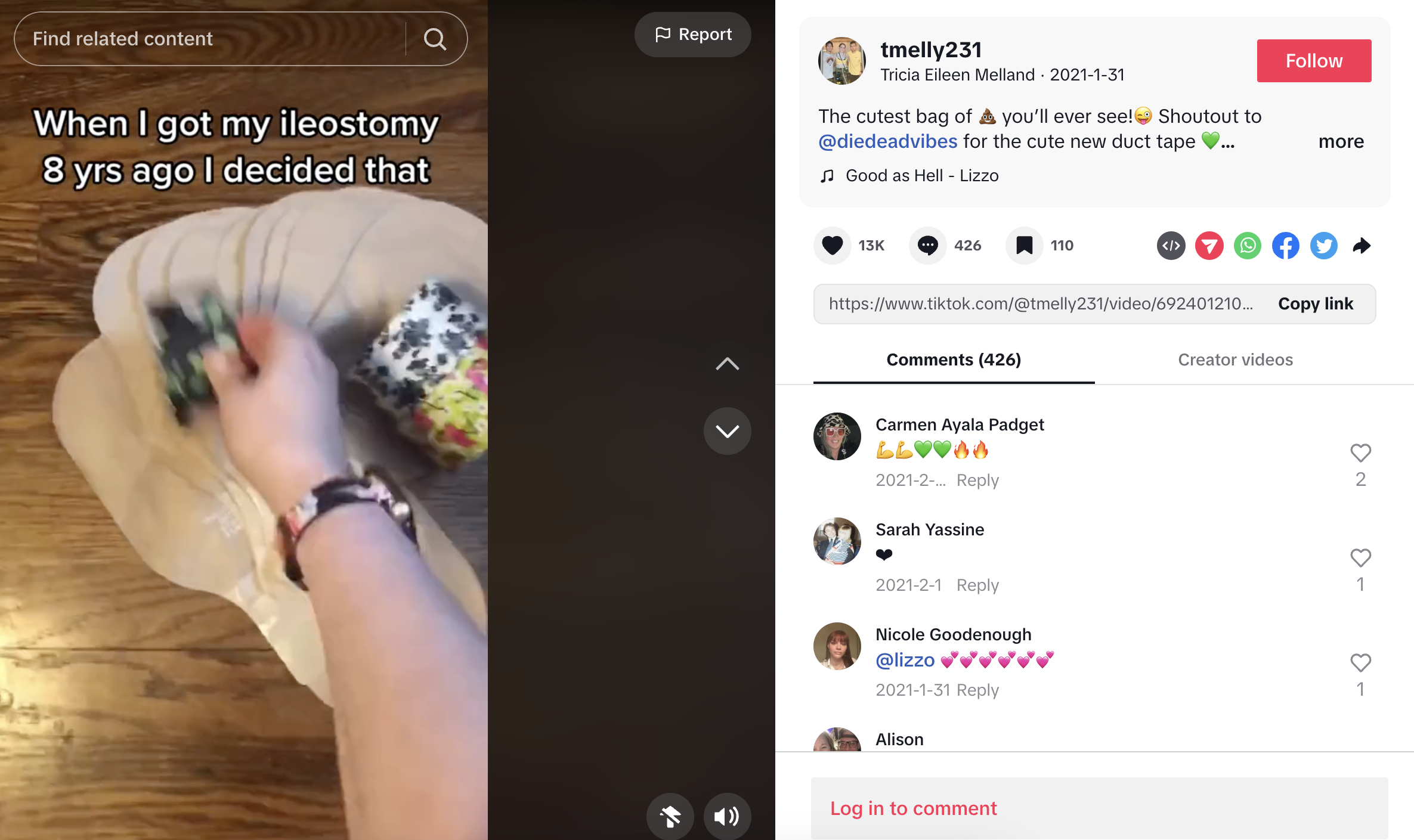Image resolution: width=1414 pixels, height=840 pixels.
Task: Switch to Creator videos tab
Action: click(1235, 359)
